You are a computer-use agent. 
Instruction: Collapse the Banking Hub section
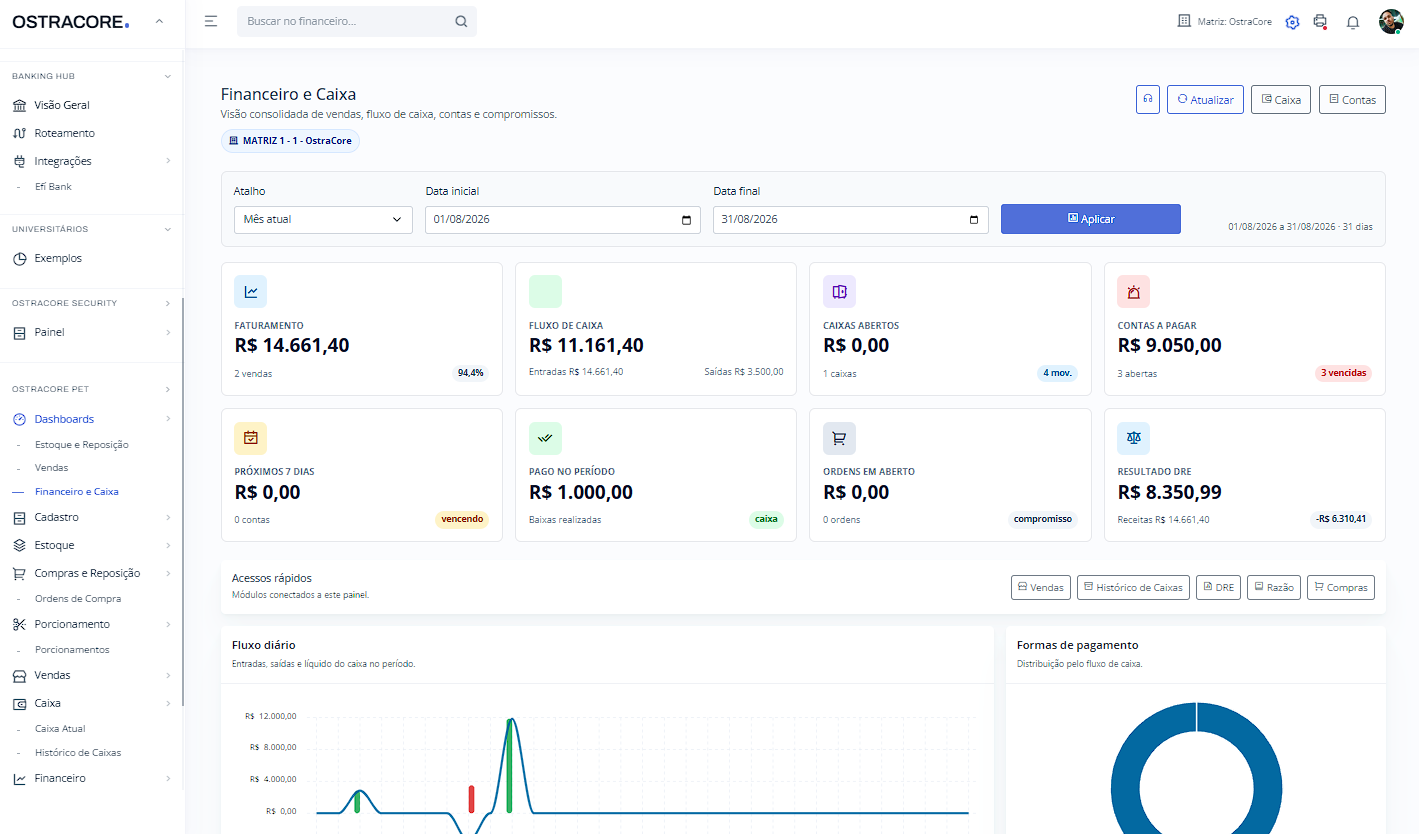tap(168, 76)
